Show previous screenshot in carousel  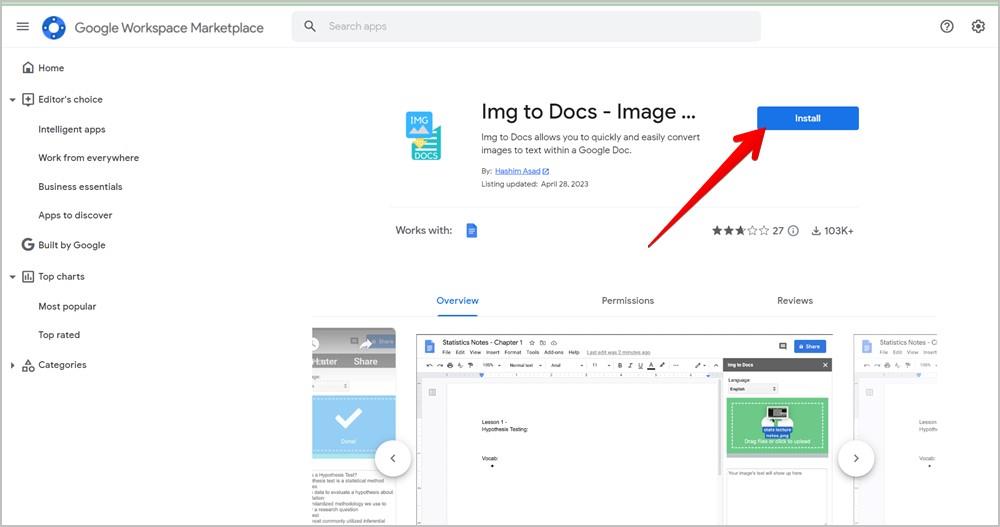tap(393, 458)
